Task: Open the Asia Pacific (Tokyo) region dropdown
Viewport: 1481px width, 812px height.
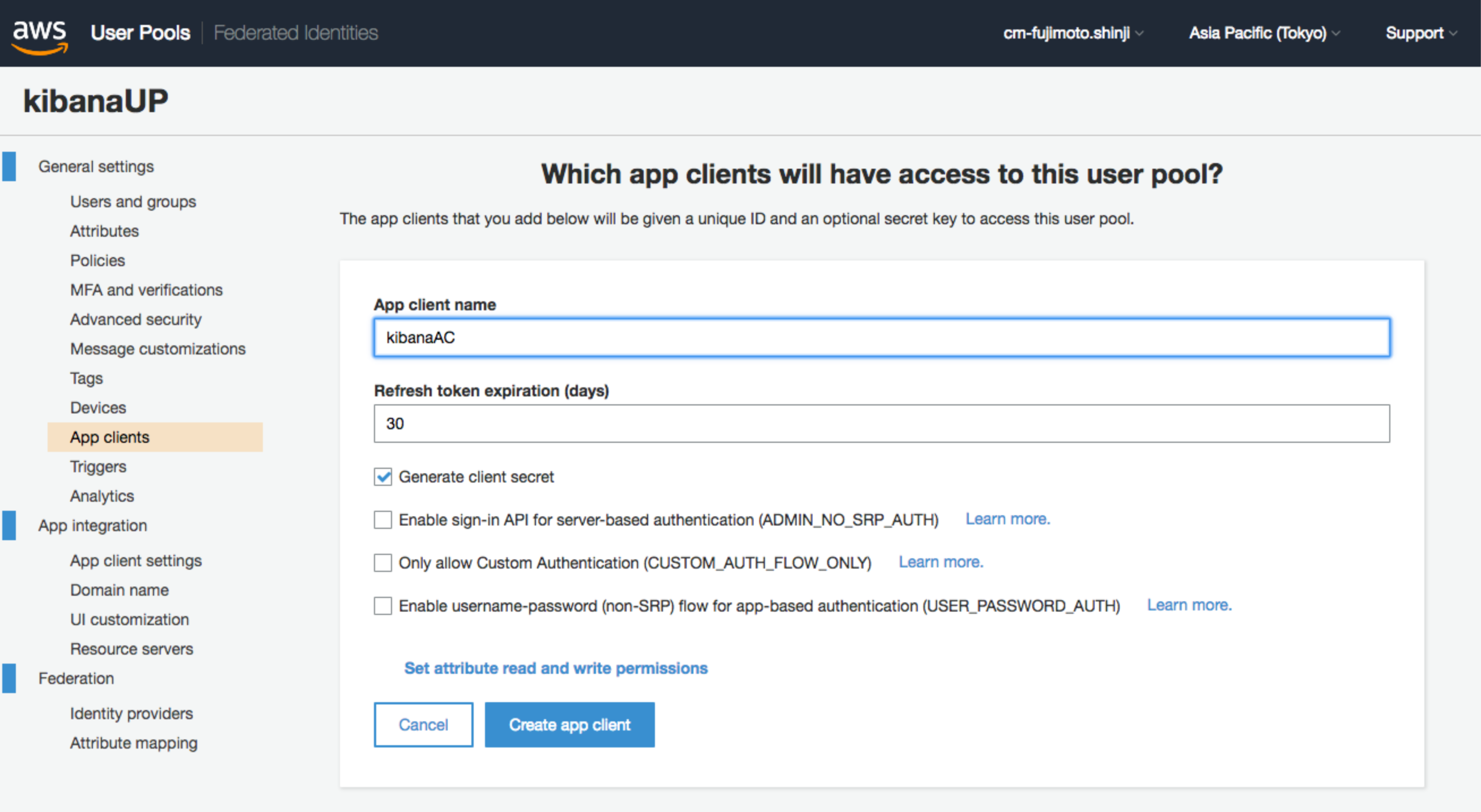Action: (x=1264, y=33)
